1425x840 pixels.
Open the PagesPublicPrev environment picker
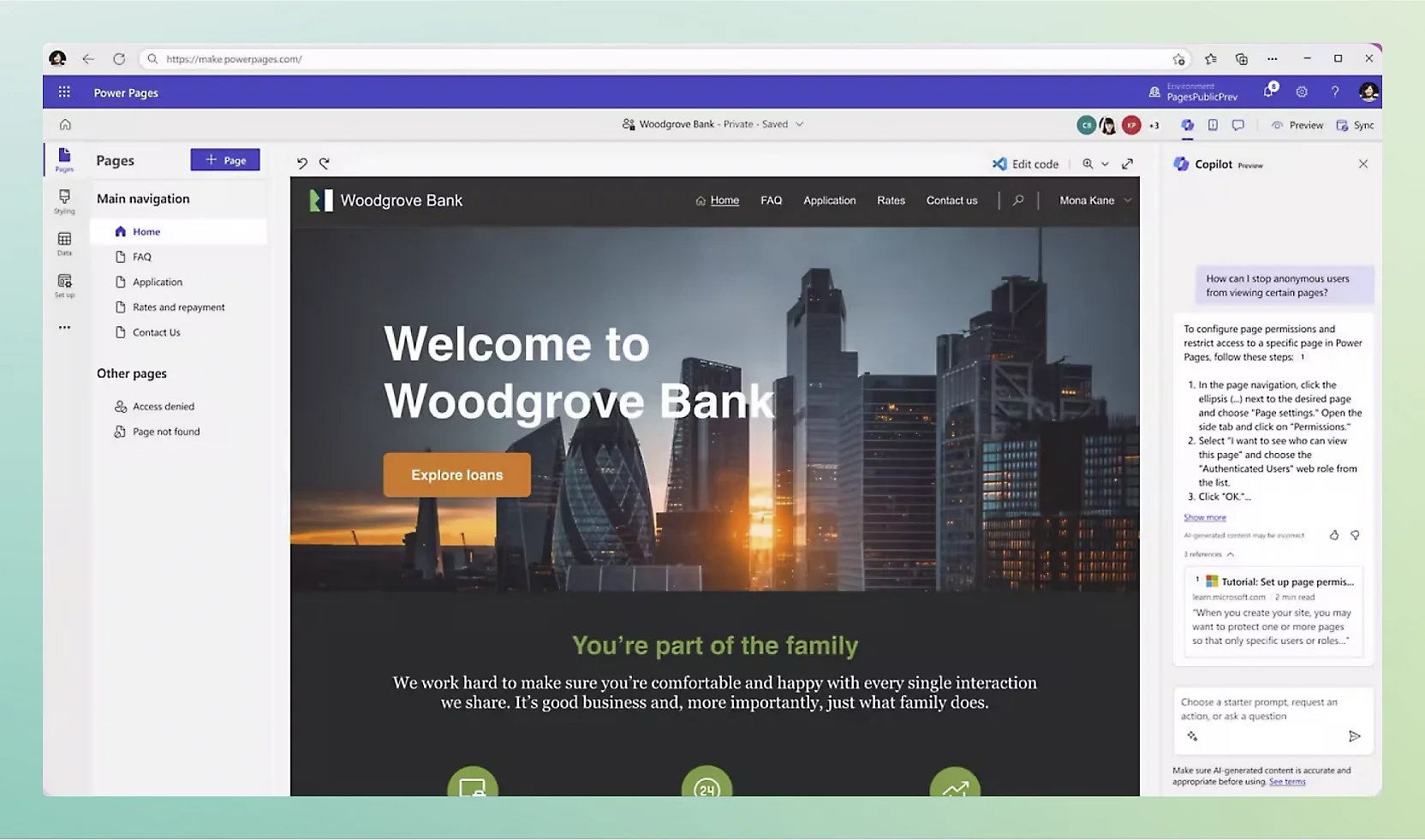pyautogui.click(x=1193, y=92)
